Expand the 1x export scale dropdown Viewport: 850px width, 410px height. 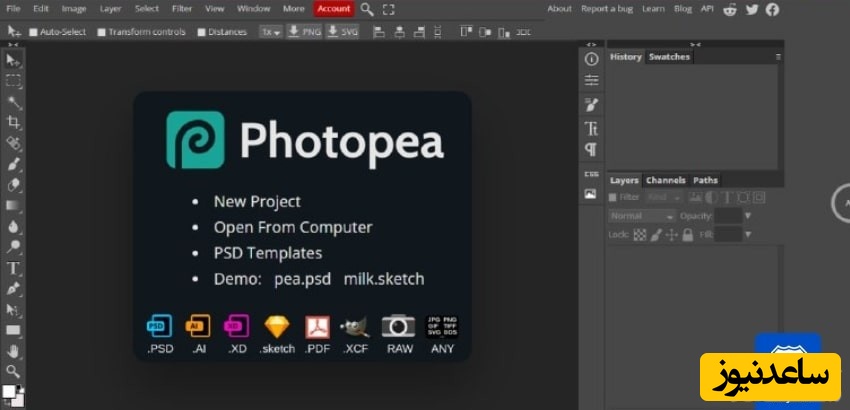coord(270,32)
